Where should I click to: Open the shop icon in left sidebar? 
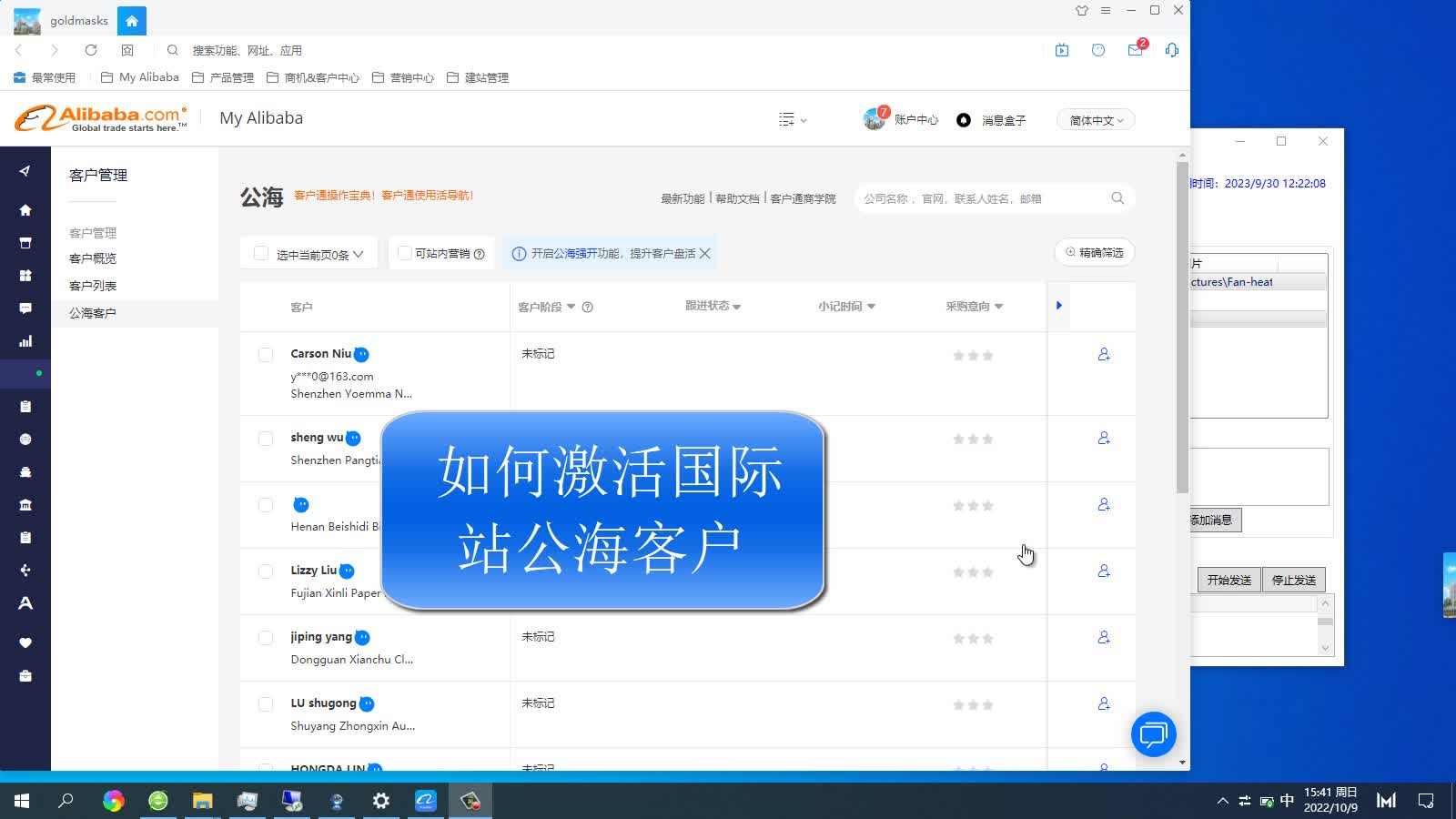[25, 243]
